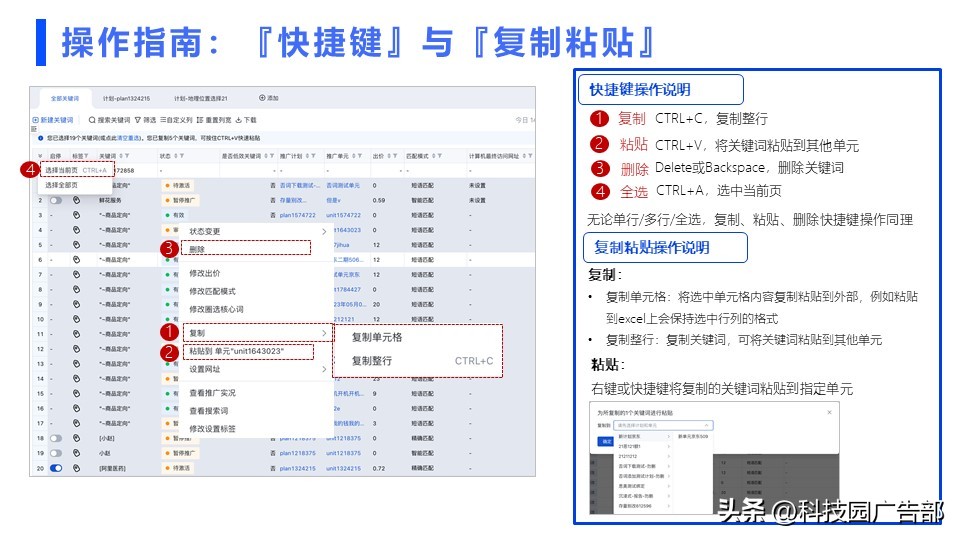Click the tag icon in row 11
The width and height of the screenshot is (960, 540).
coord(77,334)
